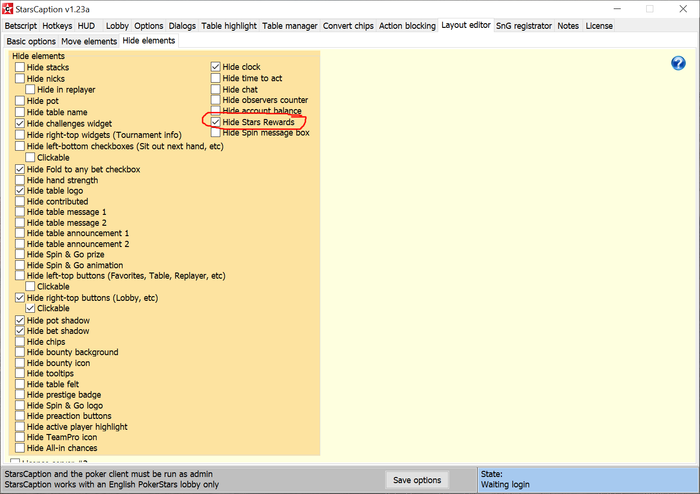
Task: Toggle Hide bounty icon
Action: 20,363
